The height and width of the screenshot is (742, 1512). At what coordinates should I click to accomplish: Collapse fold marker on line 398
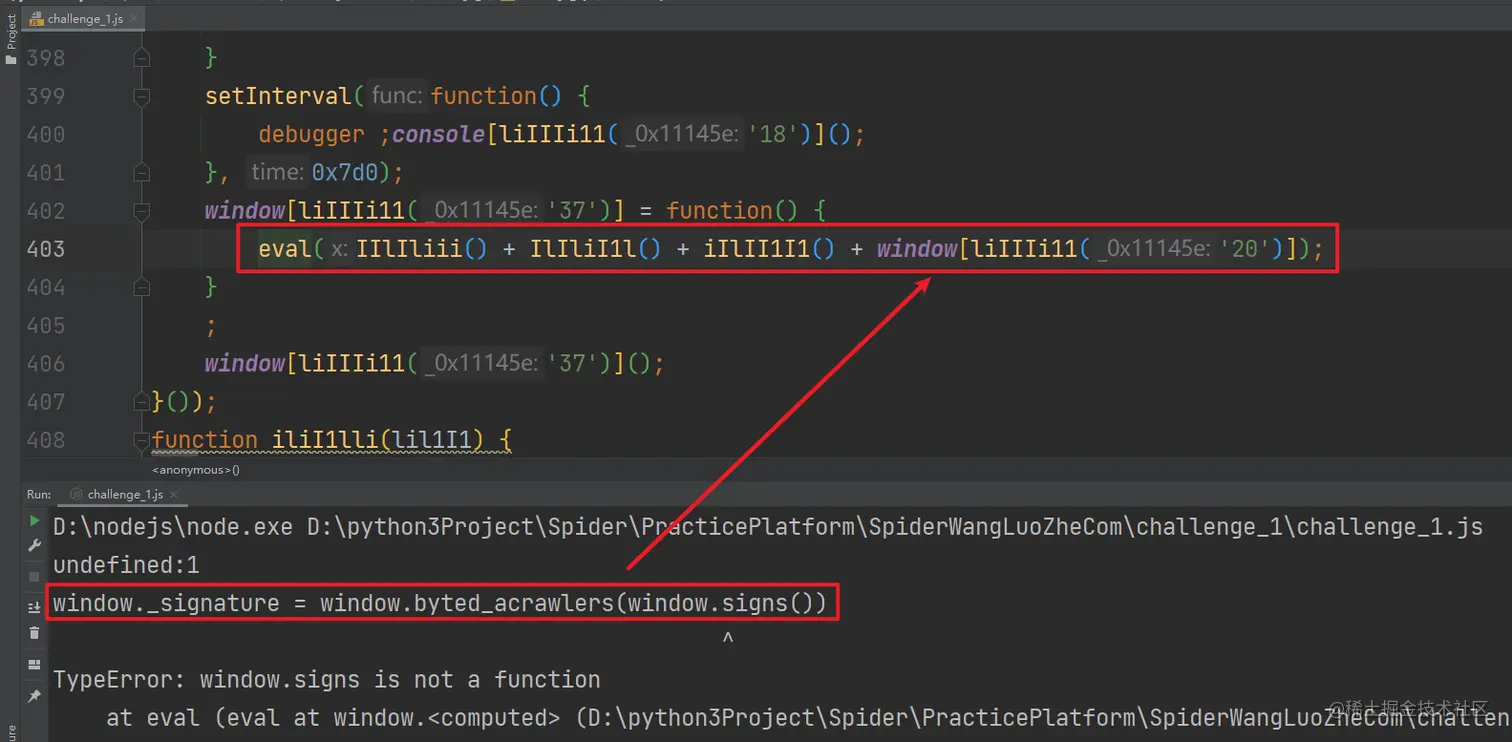point(141,58)
